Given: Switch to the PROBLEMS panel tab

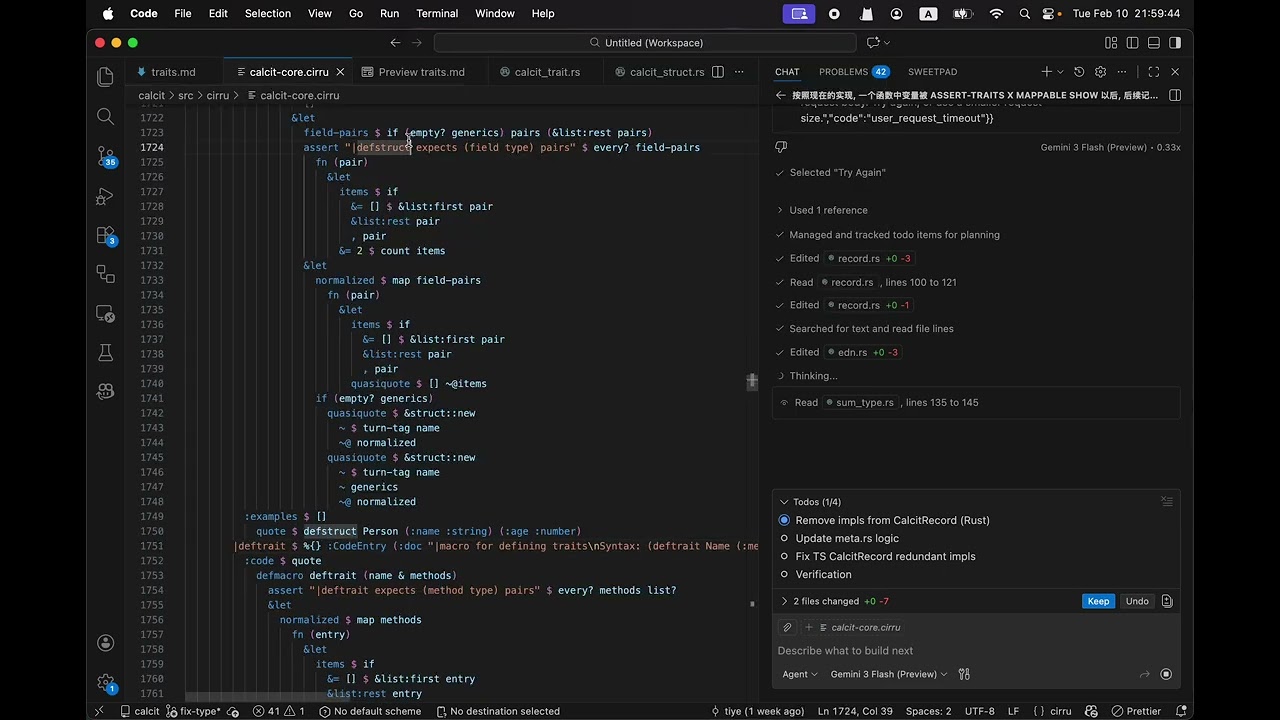Looking at the screenshot, I should [853, 72].
